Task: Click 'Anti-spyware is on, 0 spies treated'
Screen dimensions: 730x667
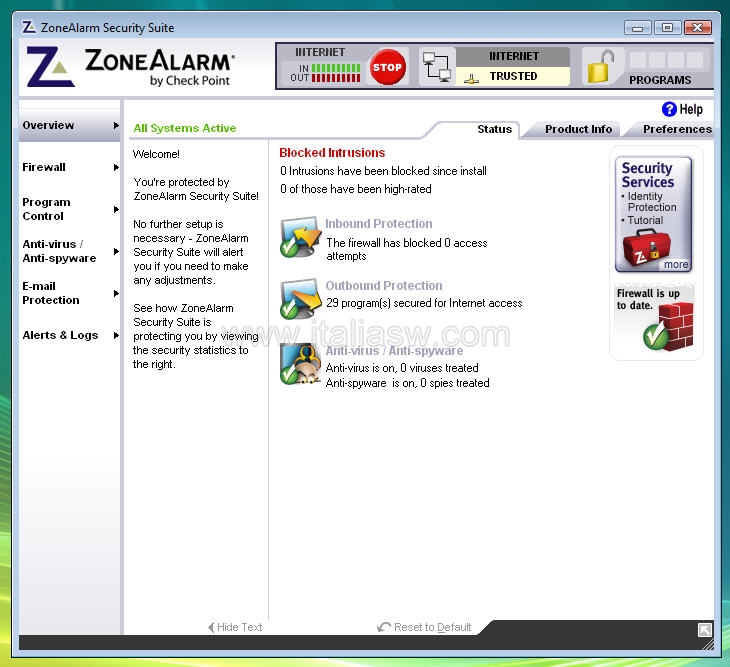Action: pyautogui.click(x=407, y=383)
